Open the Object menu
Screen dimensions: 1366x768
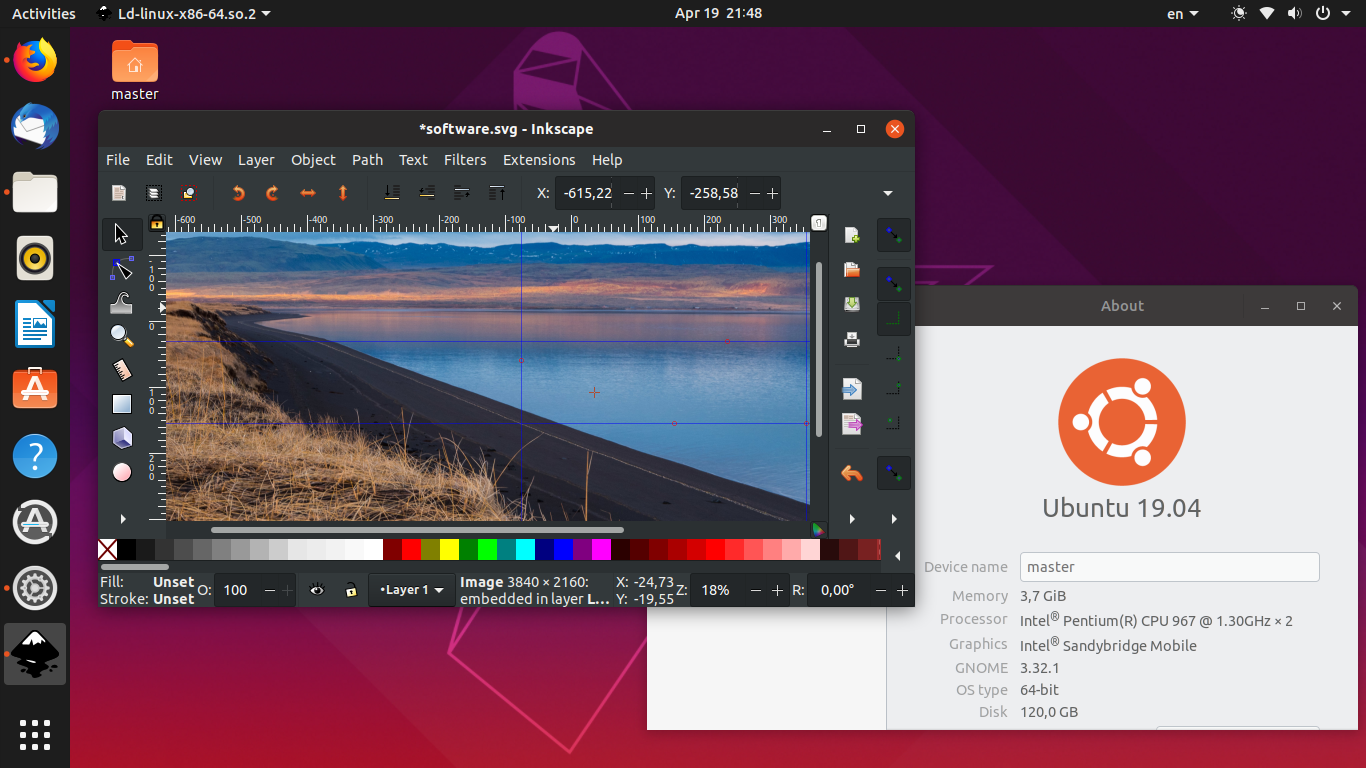pyautogui.click(x=313, y=160)
